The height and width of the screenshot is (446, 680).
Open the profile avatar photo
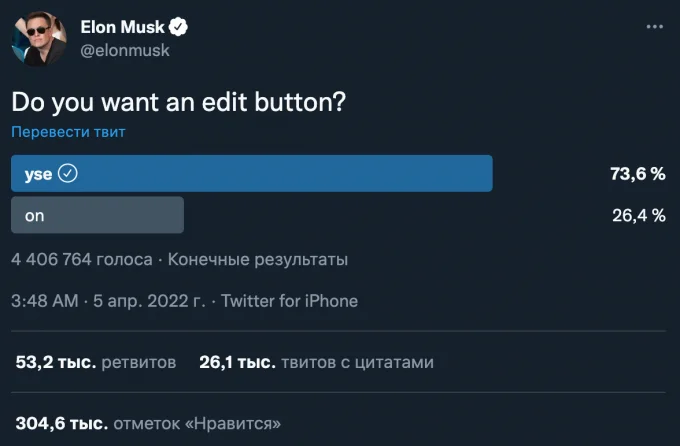pos(39,39)
